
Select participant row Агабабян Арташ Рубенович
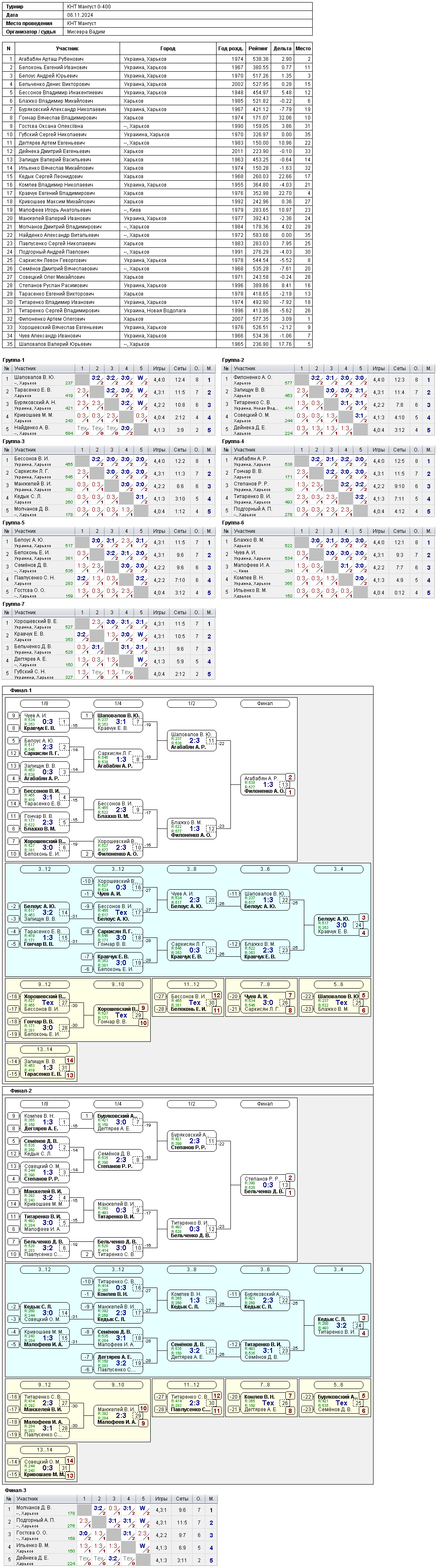pos(157,59)
